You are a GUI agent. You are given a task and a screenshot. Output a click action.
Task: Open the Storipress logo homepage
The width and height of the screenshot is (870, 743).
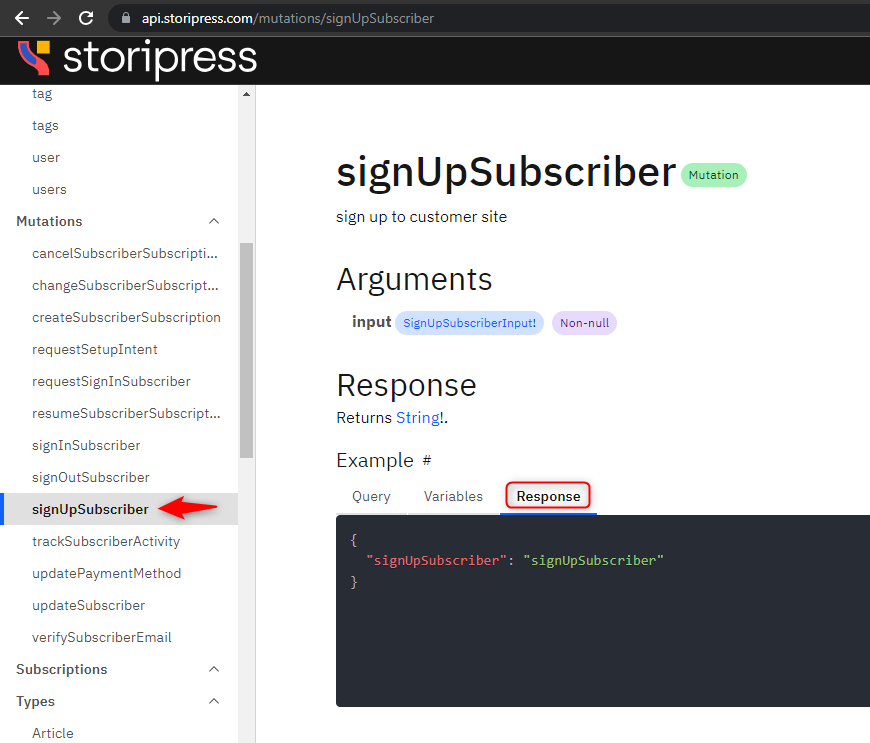tap(137, 58)
